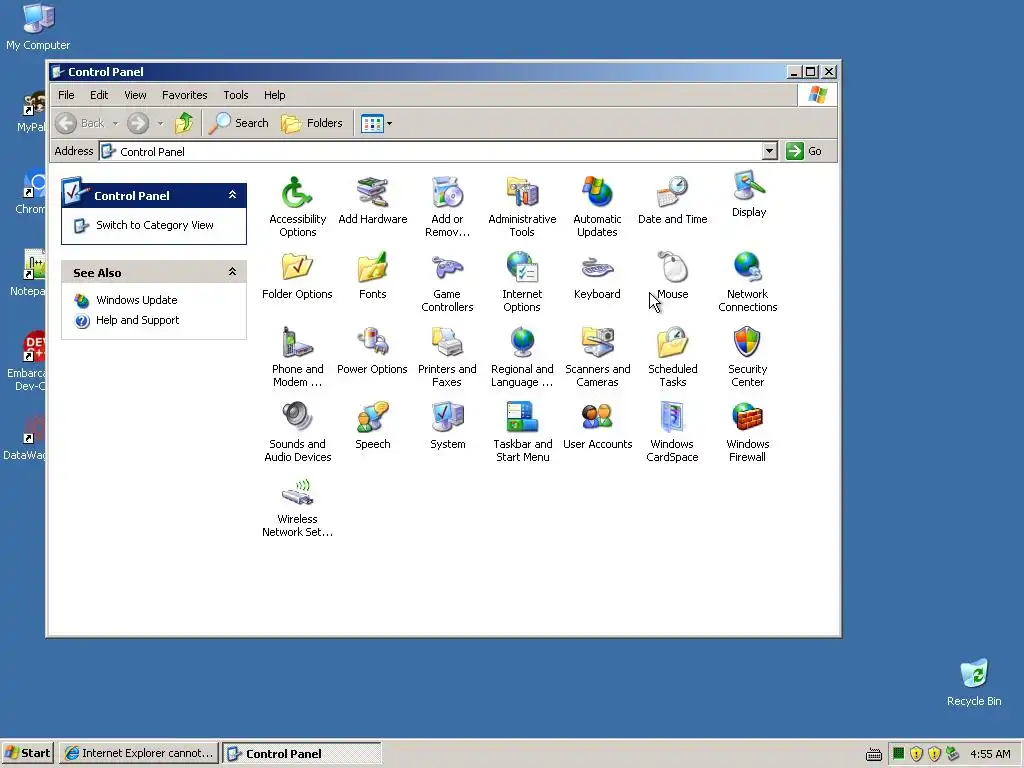The height and width of the screenshot is (768, 1024).
Task: Expand the Address bar dropdown arrow
Action: tap(769, 152)
